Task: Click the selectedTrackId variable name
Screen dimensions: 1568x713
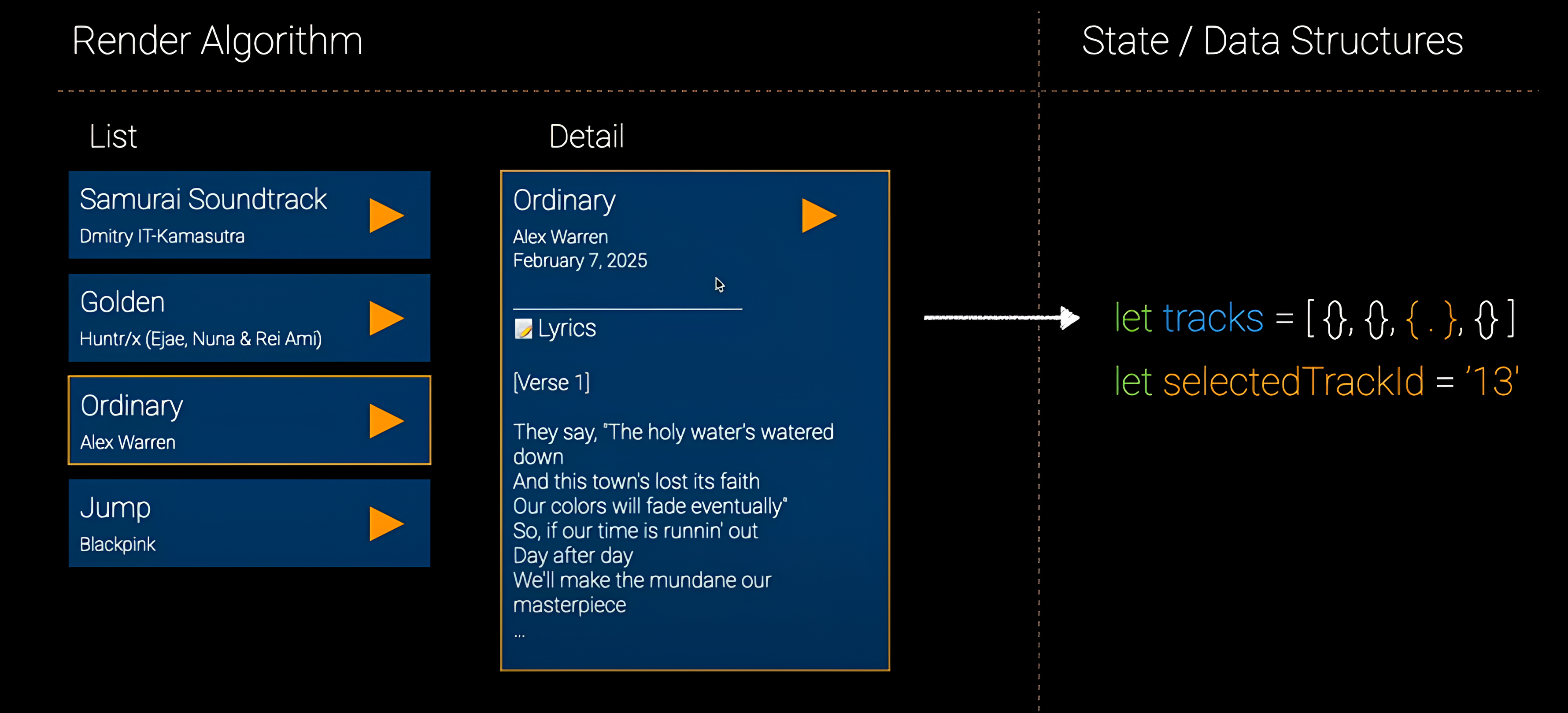Action: pyautogui.click(x=1293, y=382)
